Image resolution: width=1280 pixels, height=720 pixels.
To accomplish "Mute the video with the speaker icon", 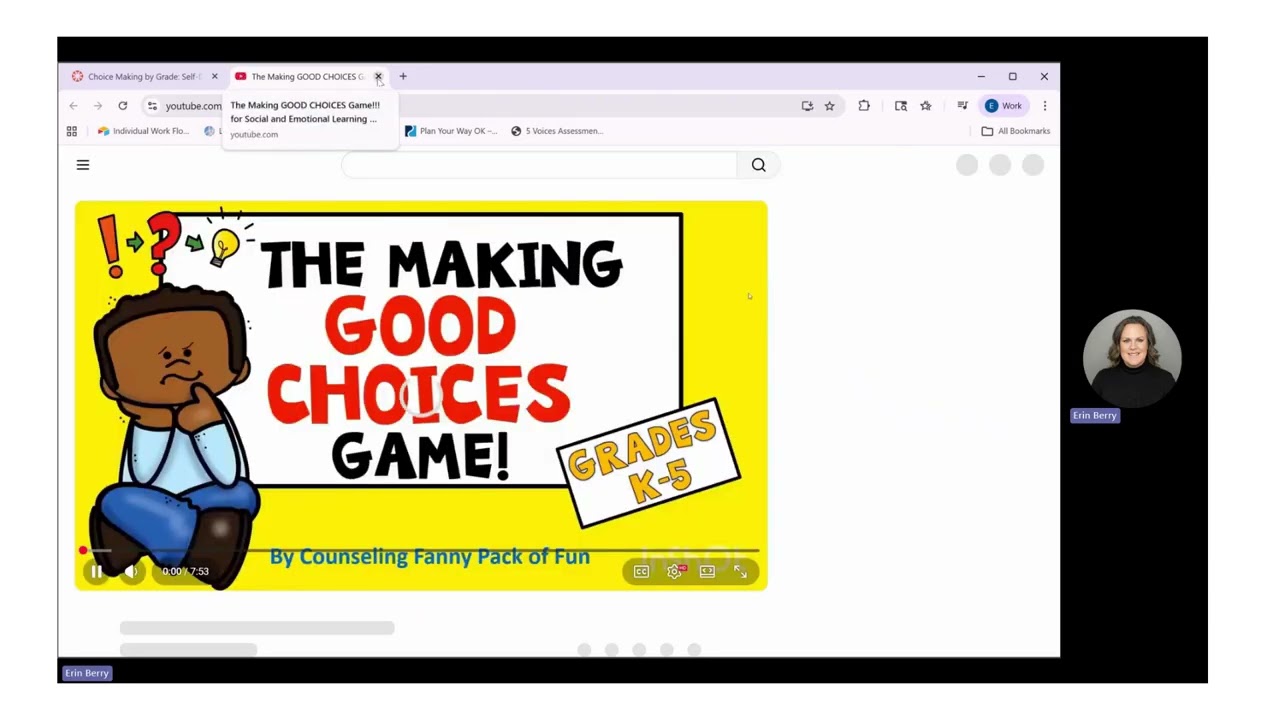I will click(x=130, y=571).
